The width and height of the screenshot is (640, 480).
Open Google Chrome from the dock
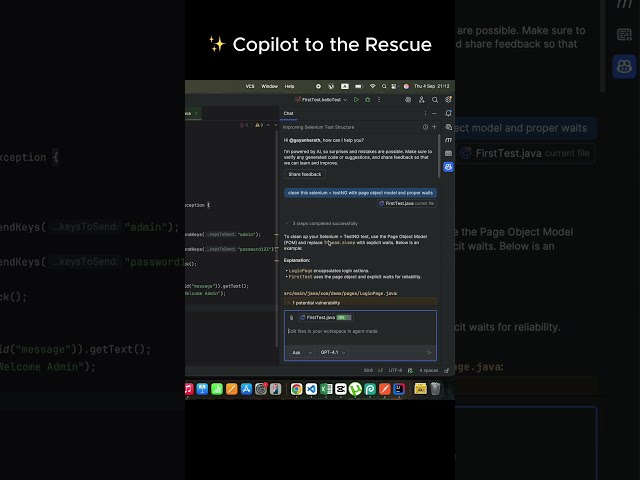[x=296, y=389]
